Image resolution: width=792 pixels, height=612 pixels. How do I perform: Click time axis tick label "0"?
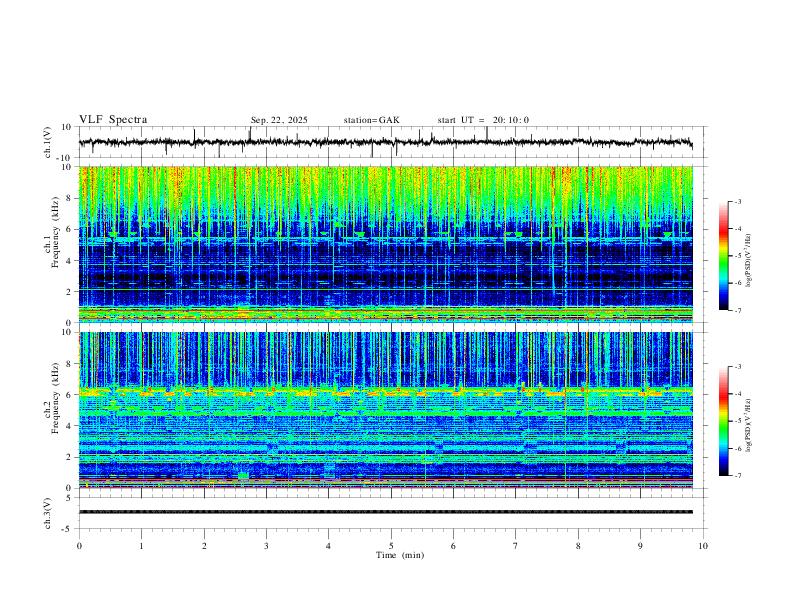pyautogui.click(x=79, y=546)
